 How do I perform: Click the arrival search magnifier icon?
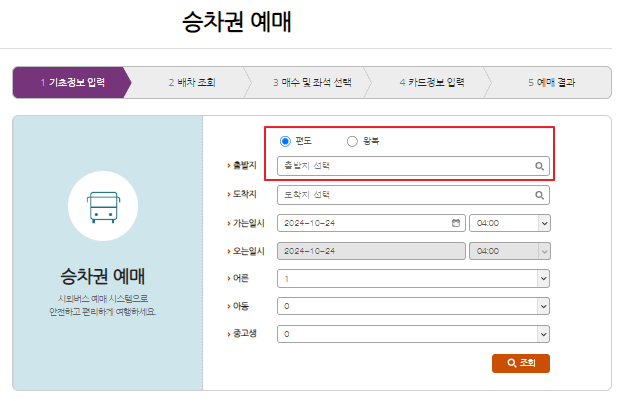[539, 195]
